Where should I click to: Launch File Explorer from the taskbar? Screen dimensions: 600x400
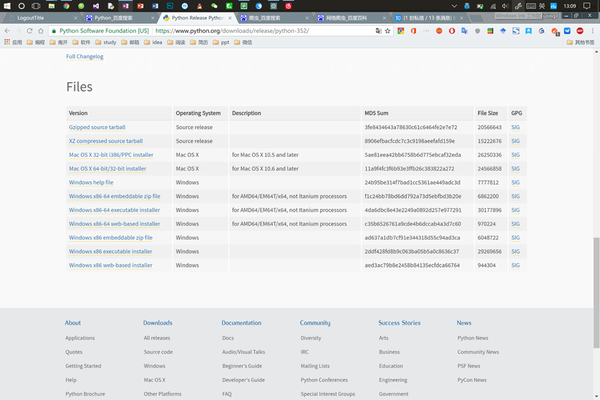click(51, 6)
